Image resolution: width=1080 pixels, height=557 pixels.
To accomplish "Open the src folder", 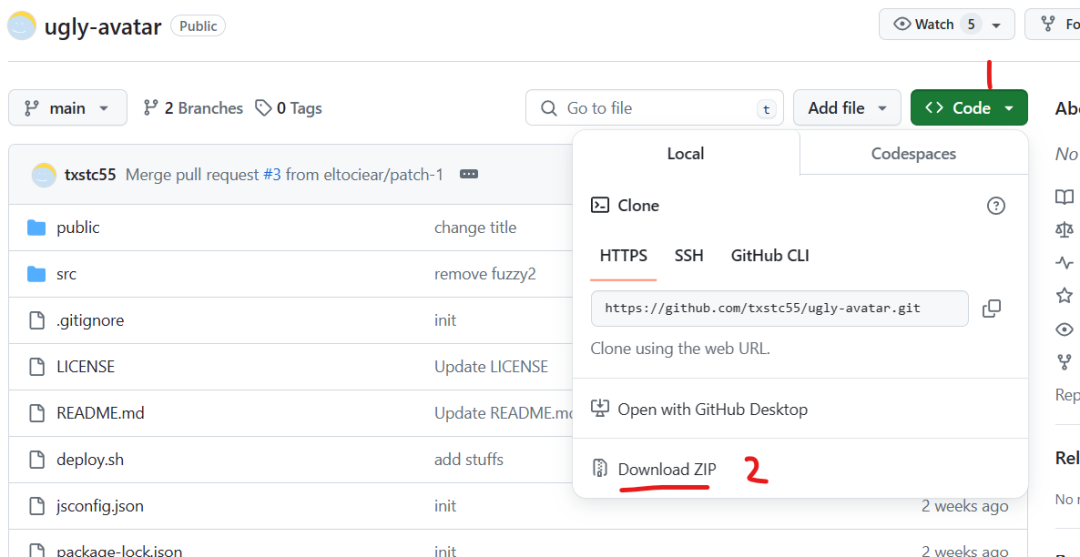I will (66, 274).
